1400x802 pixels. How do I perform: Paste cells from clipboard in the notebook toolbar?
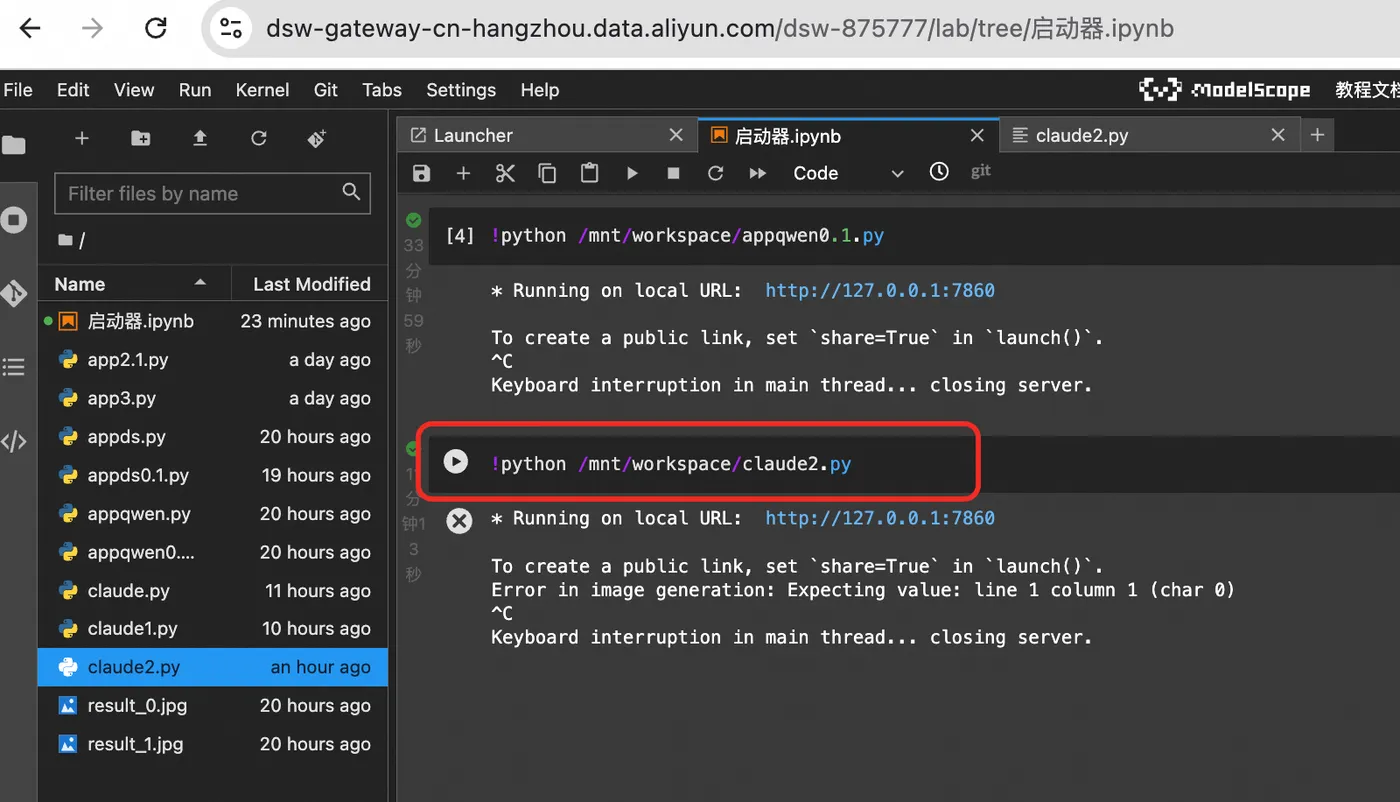click(590, 173)
